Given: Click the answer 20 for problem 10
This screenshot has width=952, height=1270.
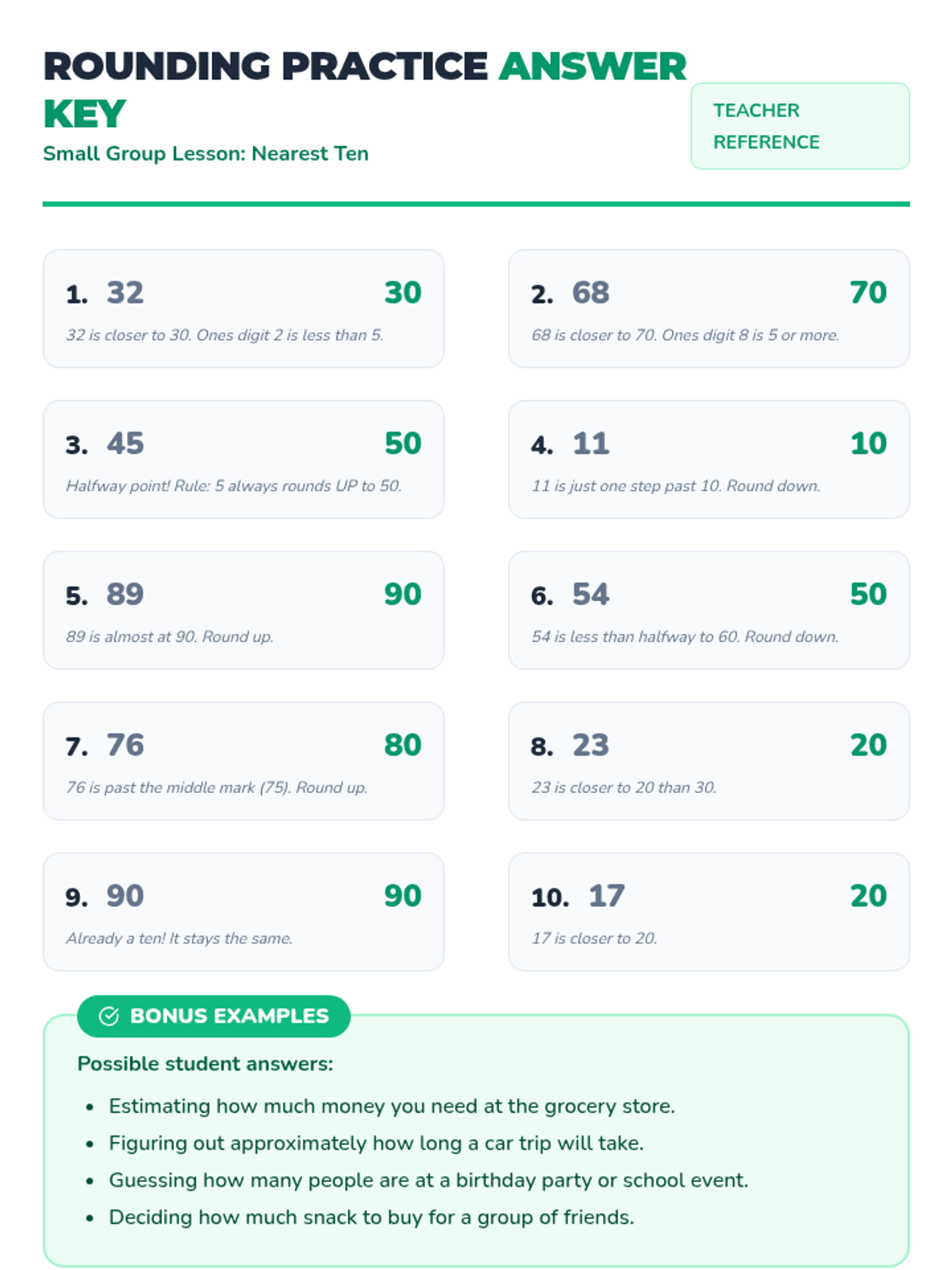Looking at the screenshot, I should [x=868, y=896].
